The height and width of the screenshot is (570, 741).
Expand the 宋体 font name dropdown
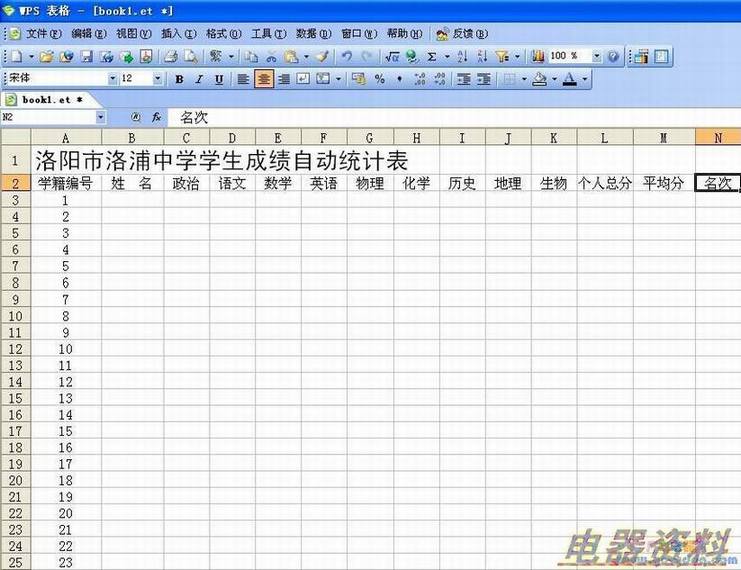tap(112, 79)
